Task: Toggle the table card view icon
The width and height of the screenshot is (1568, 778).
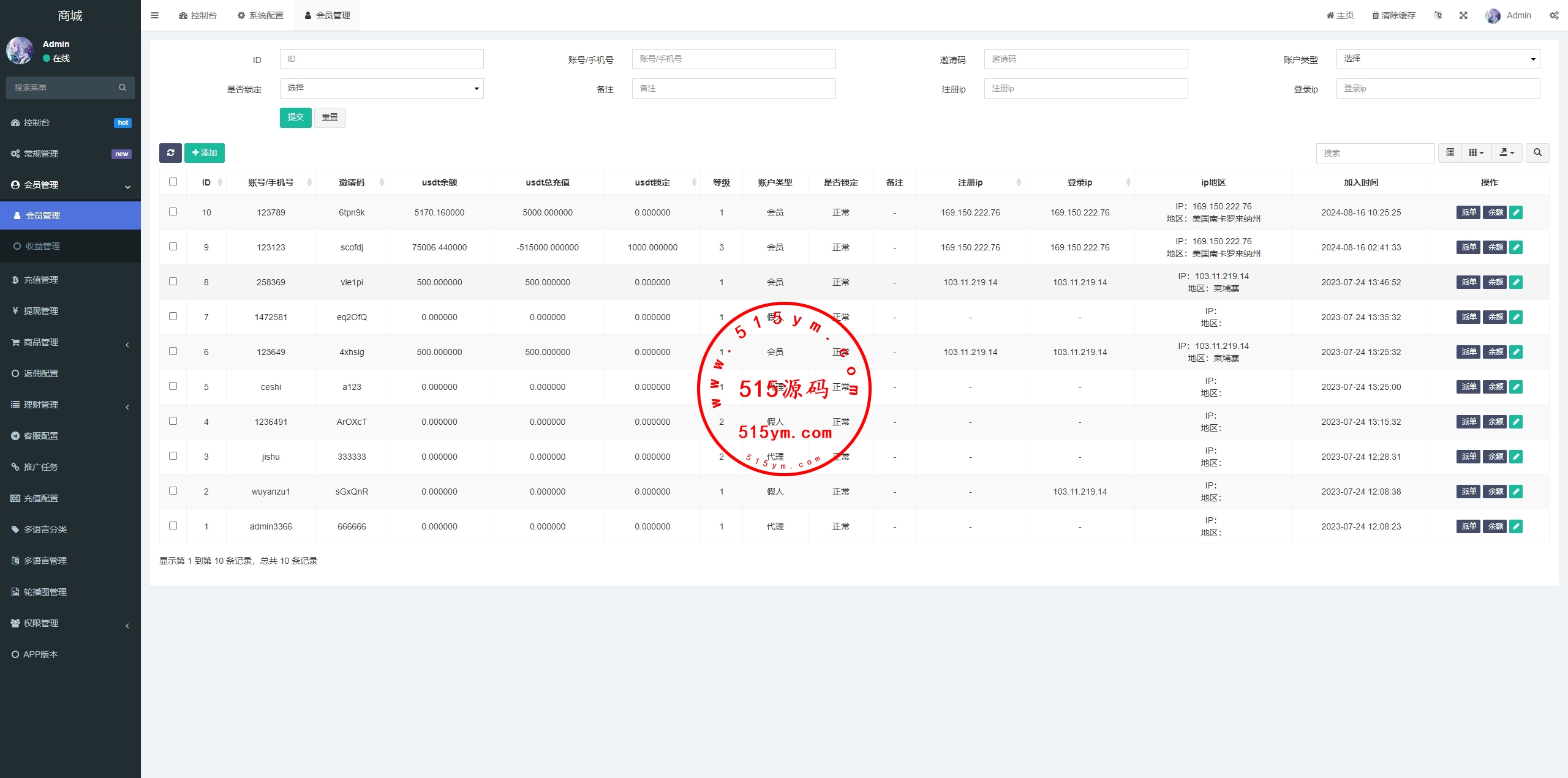Action: point(1450,153)
